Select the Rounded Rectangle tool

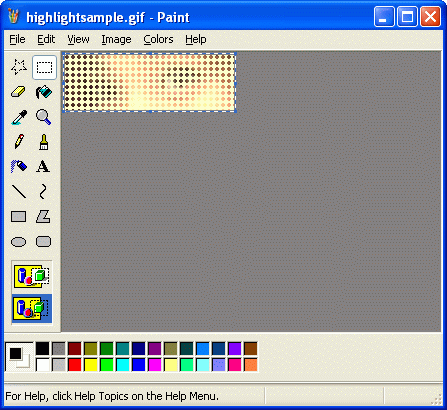(44, 241)
